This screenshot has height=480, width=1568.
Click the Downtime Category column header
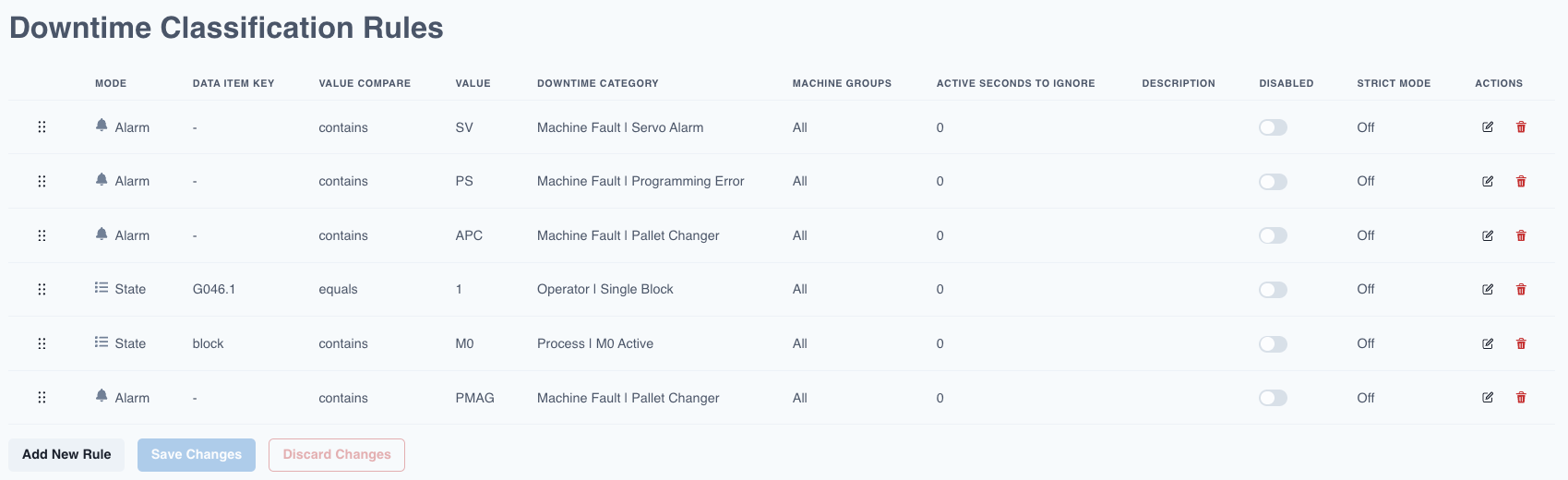(598, 83)
